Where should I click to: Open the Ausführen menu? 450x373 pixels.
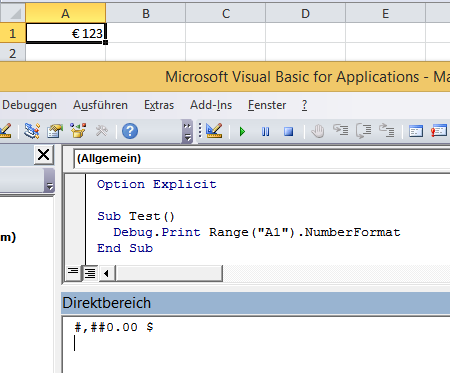tap(100, 105)
